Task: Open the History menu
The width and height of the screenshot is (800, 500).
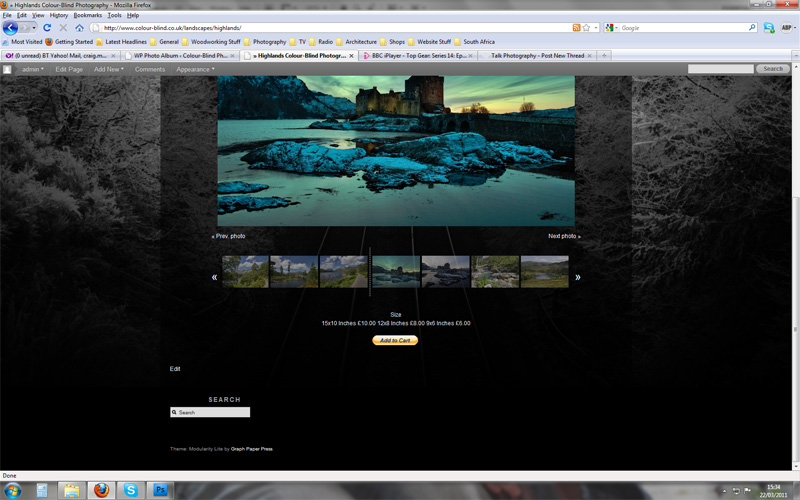Action: point(59,15)
